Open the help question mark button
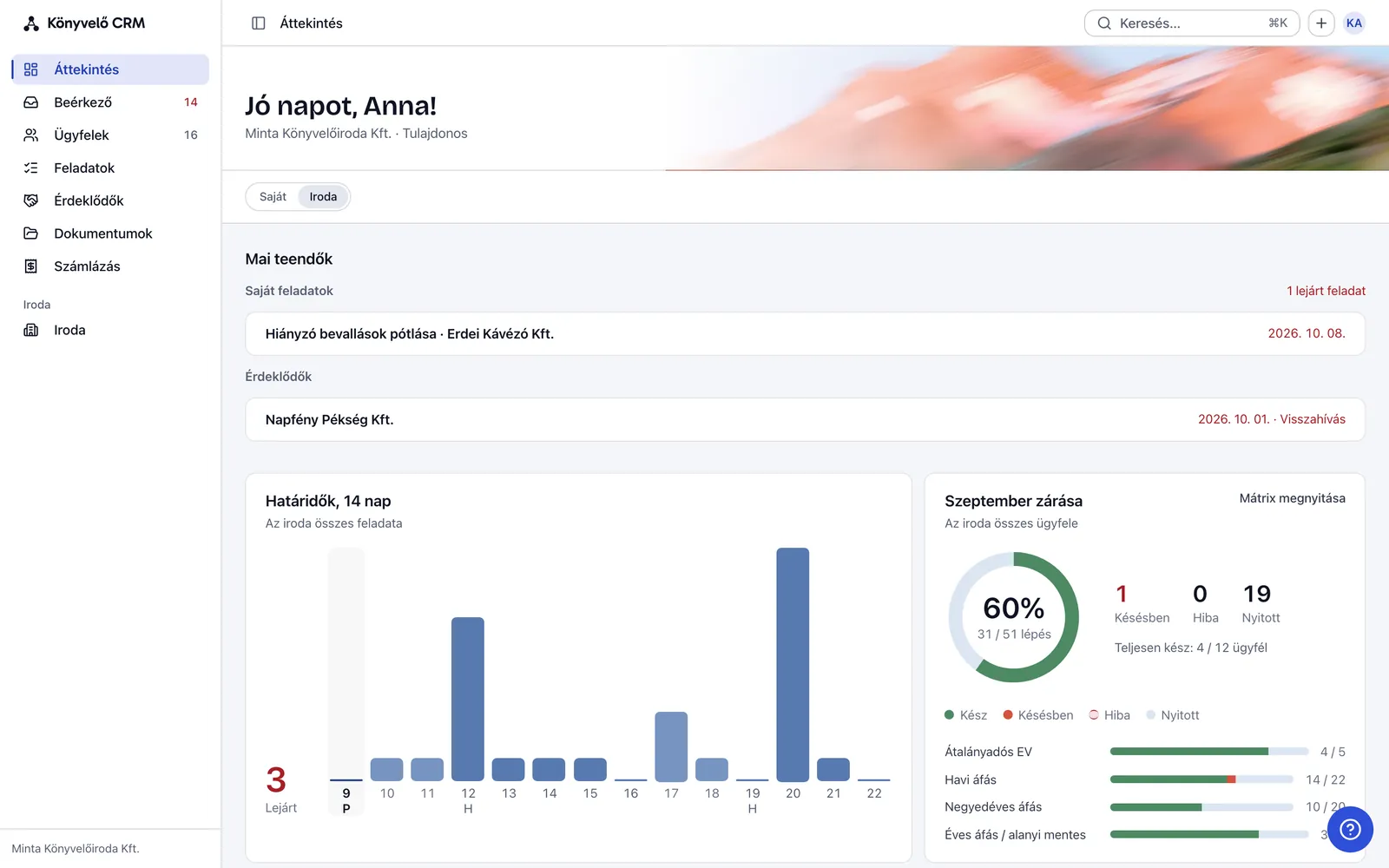The width and height of the screenshot is (1389, 868). 1350,830
